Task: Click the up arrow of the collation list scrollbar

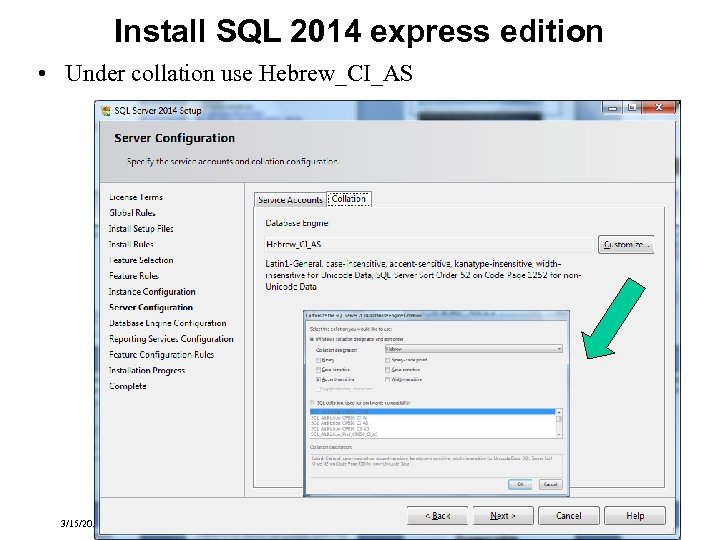Action: coord(559,412)
